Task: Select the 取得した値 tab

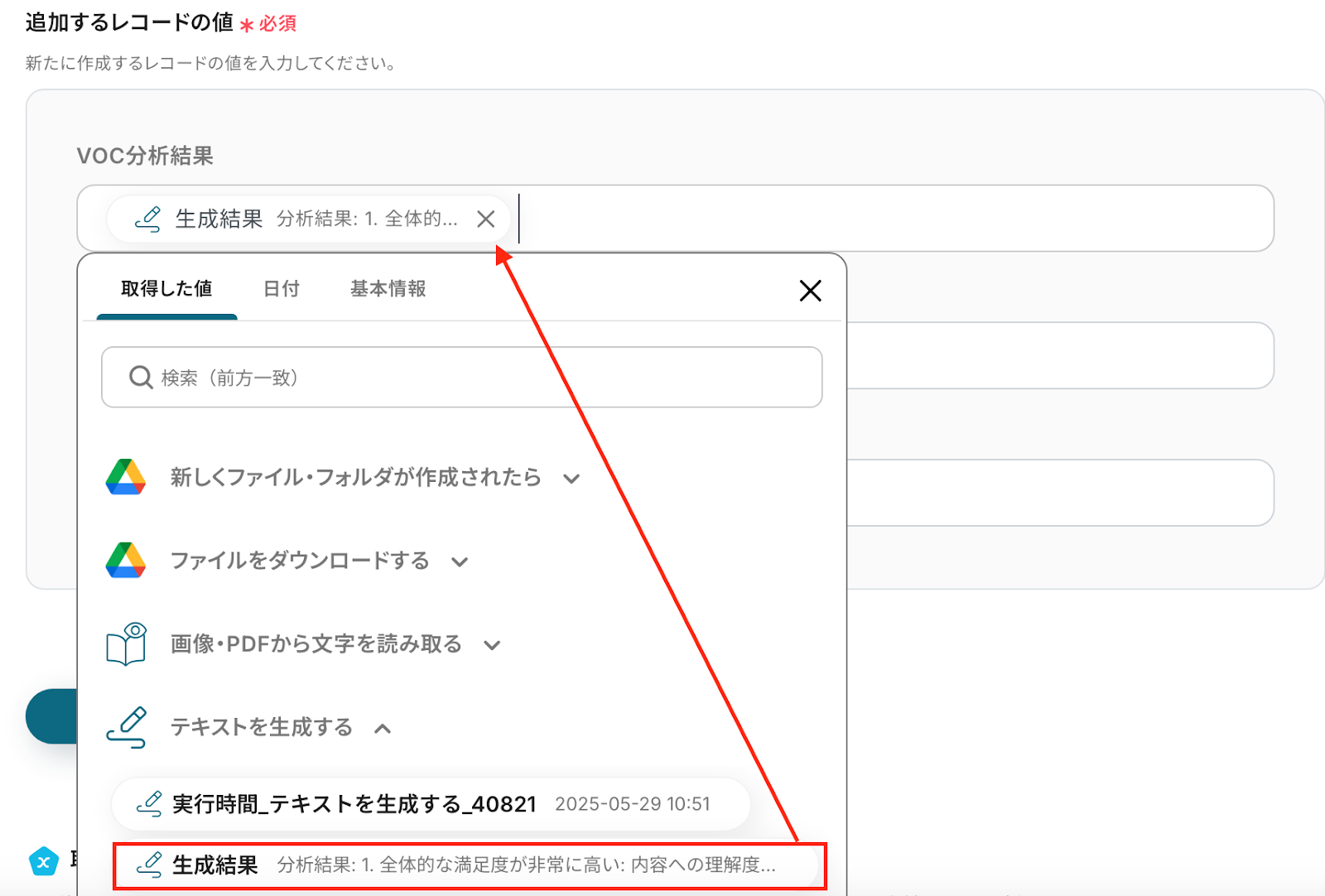Action: coord(166,289)
